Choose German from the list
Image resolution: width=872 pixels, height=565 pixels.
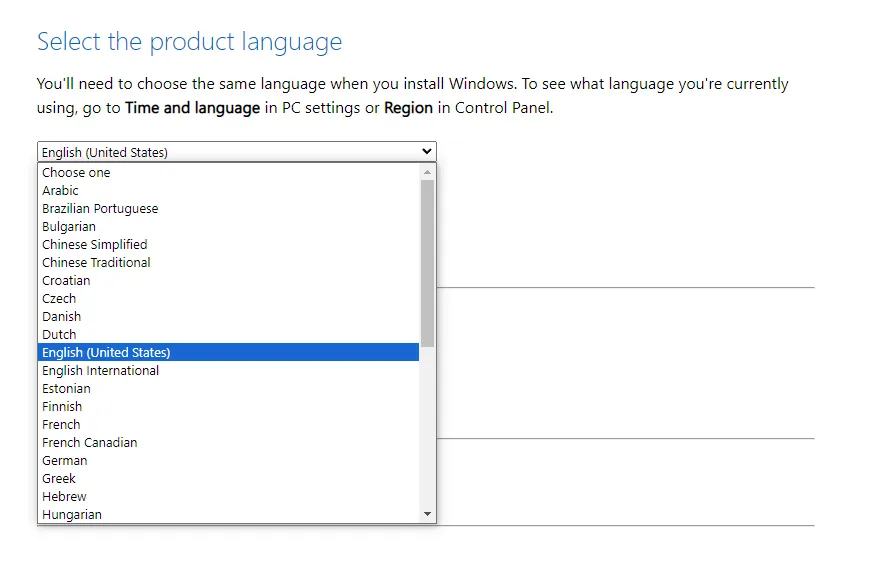228,460
